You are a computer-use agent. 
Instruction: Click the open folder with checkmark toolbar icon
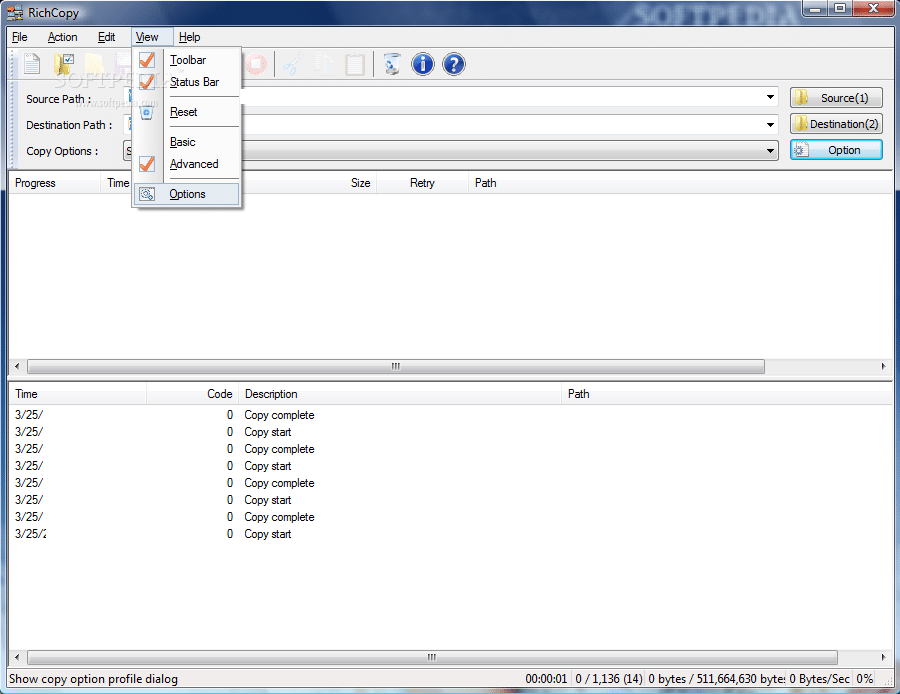click(64, 64)
